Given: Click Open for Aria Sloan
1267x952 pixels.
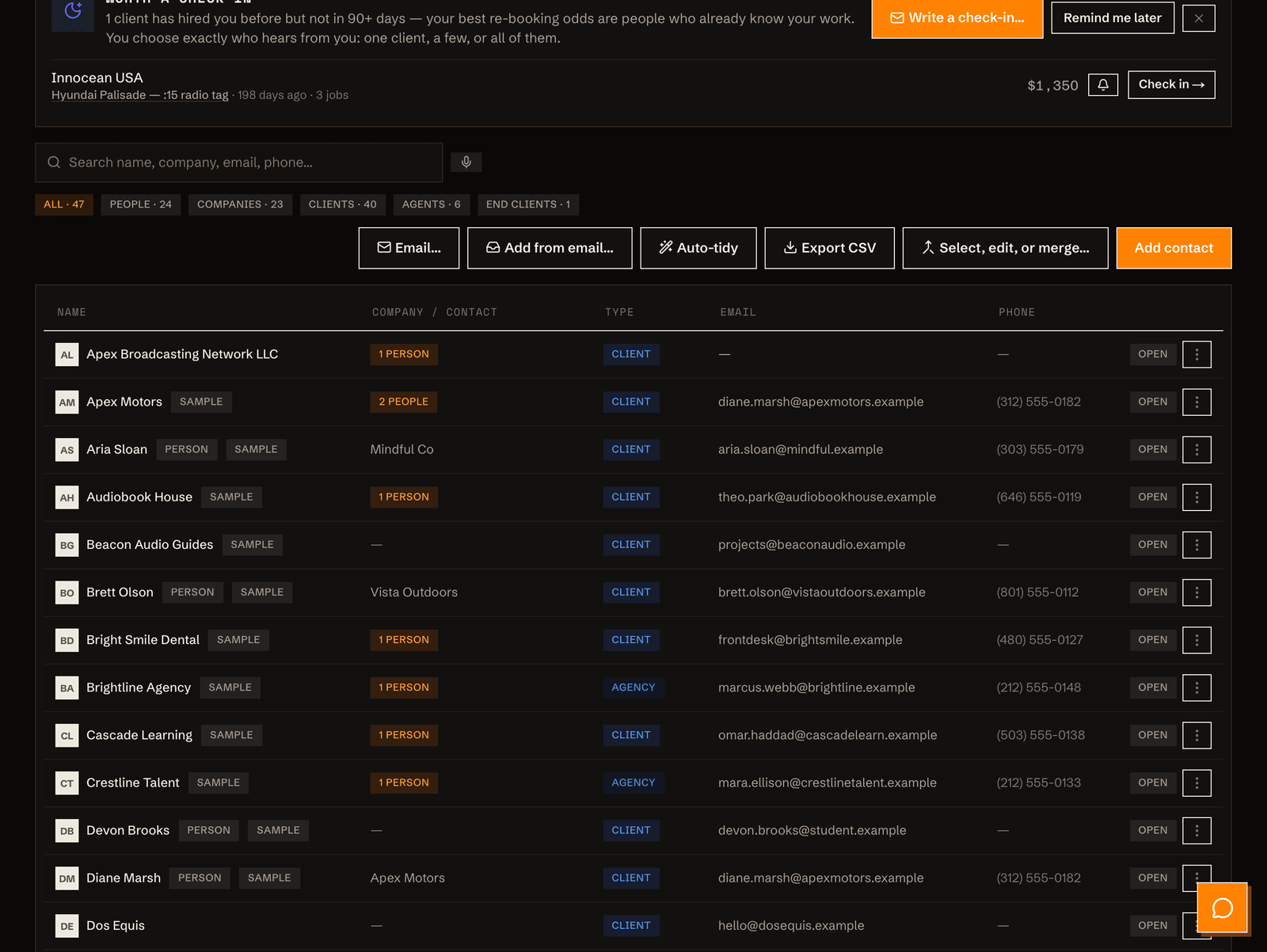Looking at the screenshot, I should [x=1152, y=450].
